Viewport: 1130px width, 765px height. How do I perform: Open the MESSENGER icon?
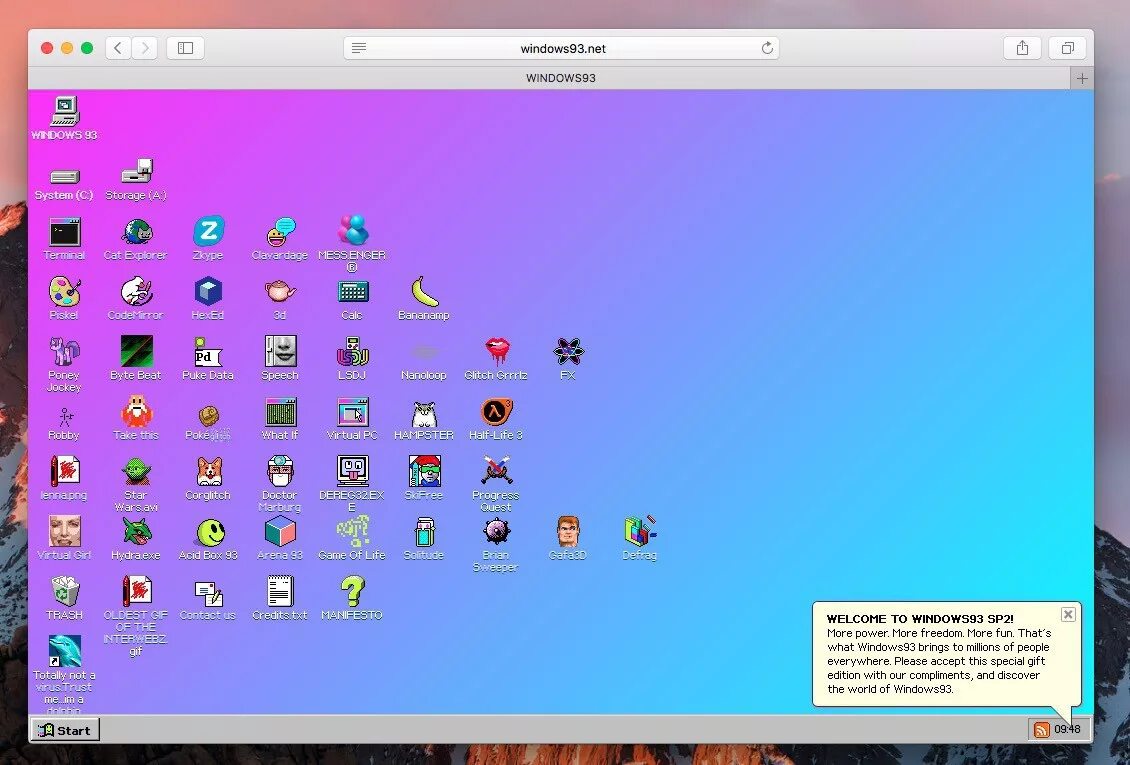click(x=352, y=231)
